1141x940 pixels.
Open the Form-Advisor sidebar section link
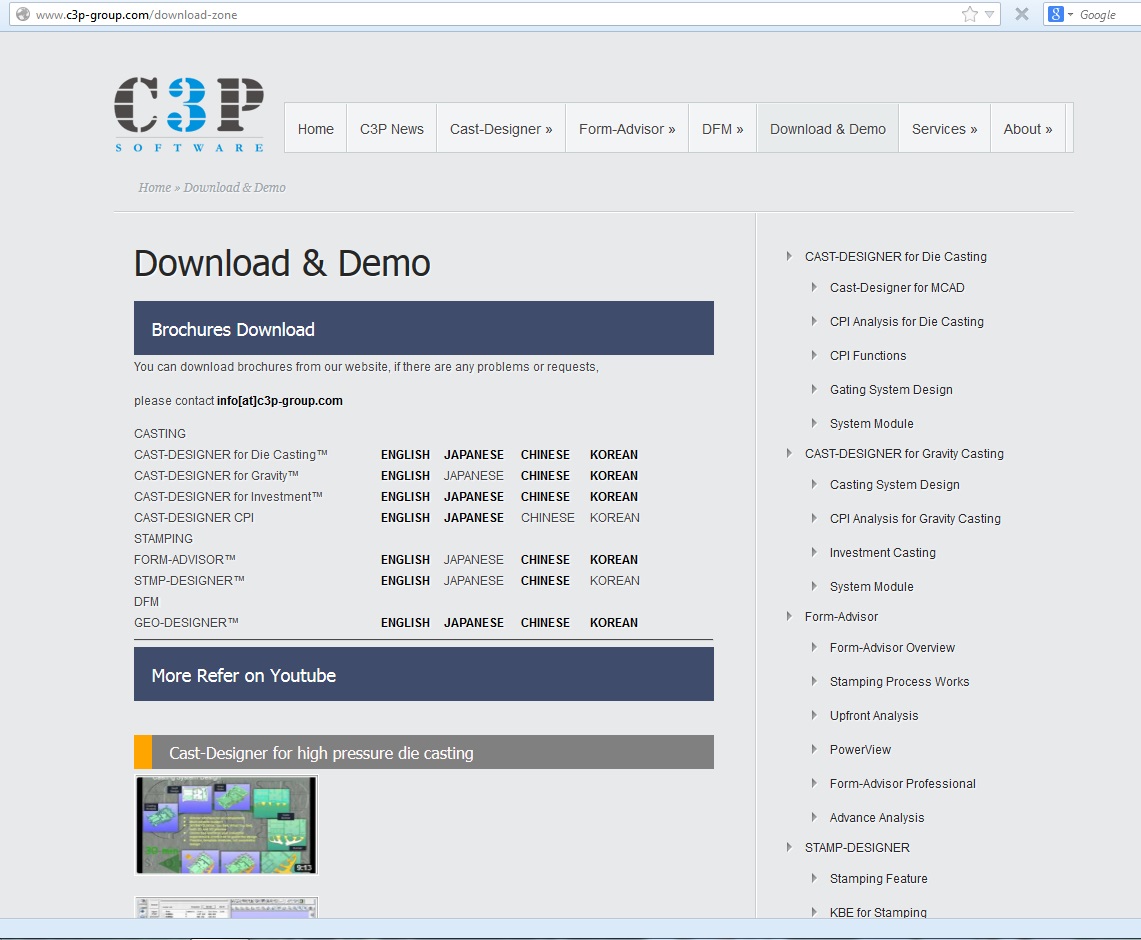pos(841,617)
